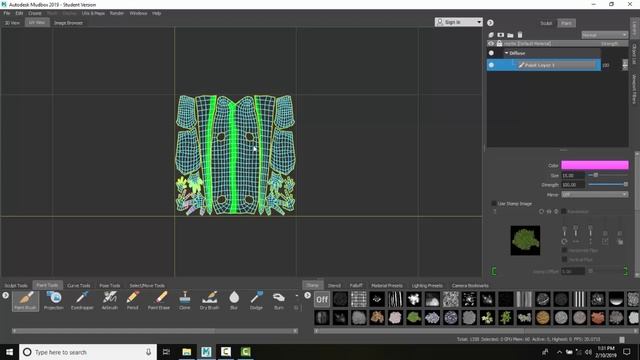Click the round arrow above Layers panel

(x=490, y=23)
